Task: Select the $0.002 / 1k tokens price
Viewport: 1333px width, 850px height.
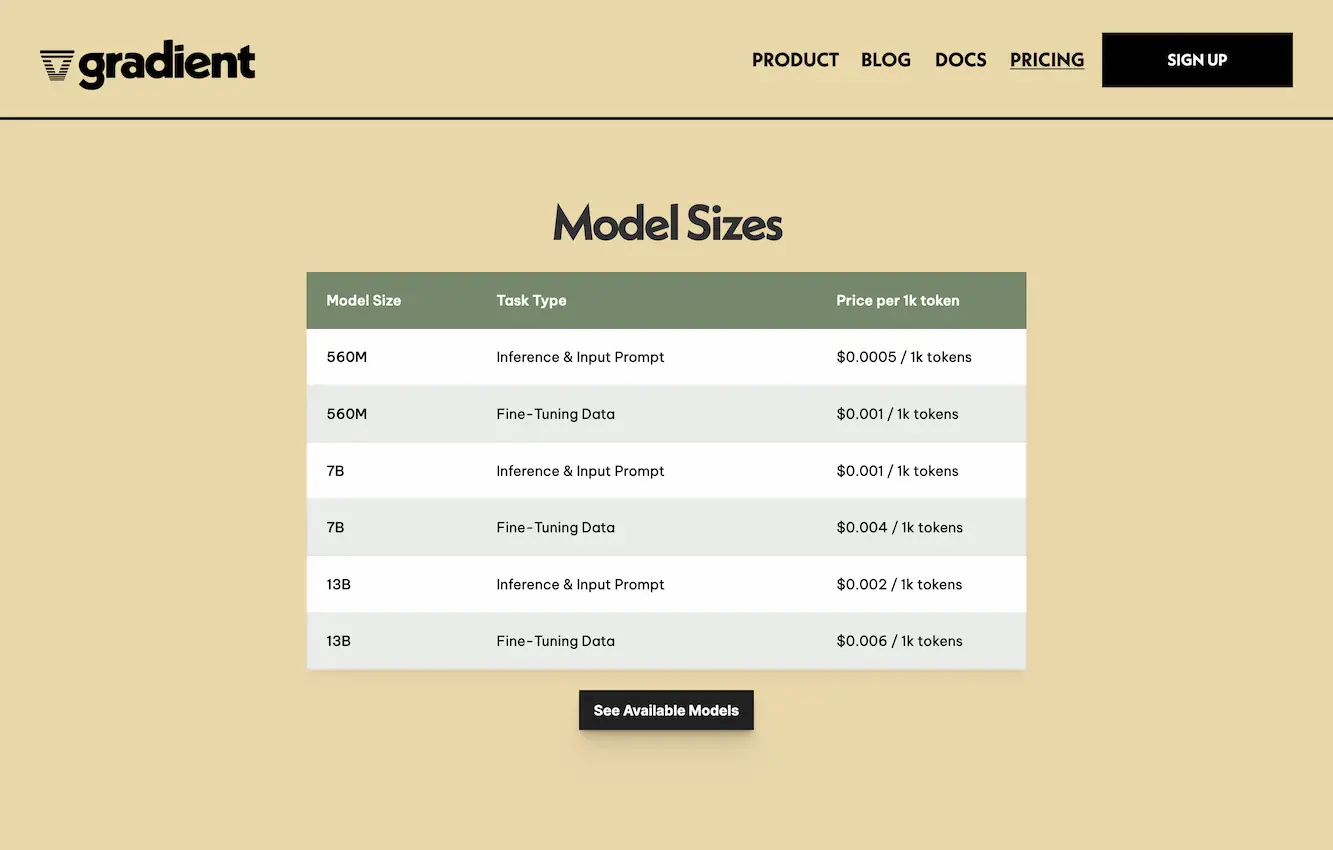Action: (x=899, y=584)
